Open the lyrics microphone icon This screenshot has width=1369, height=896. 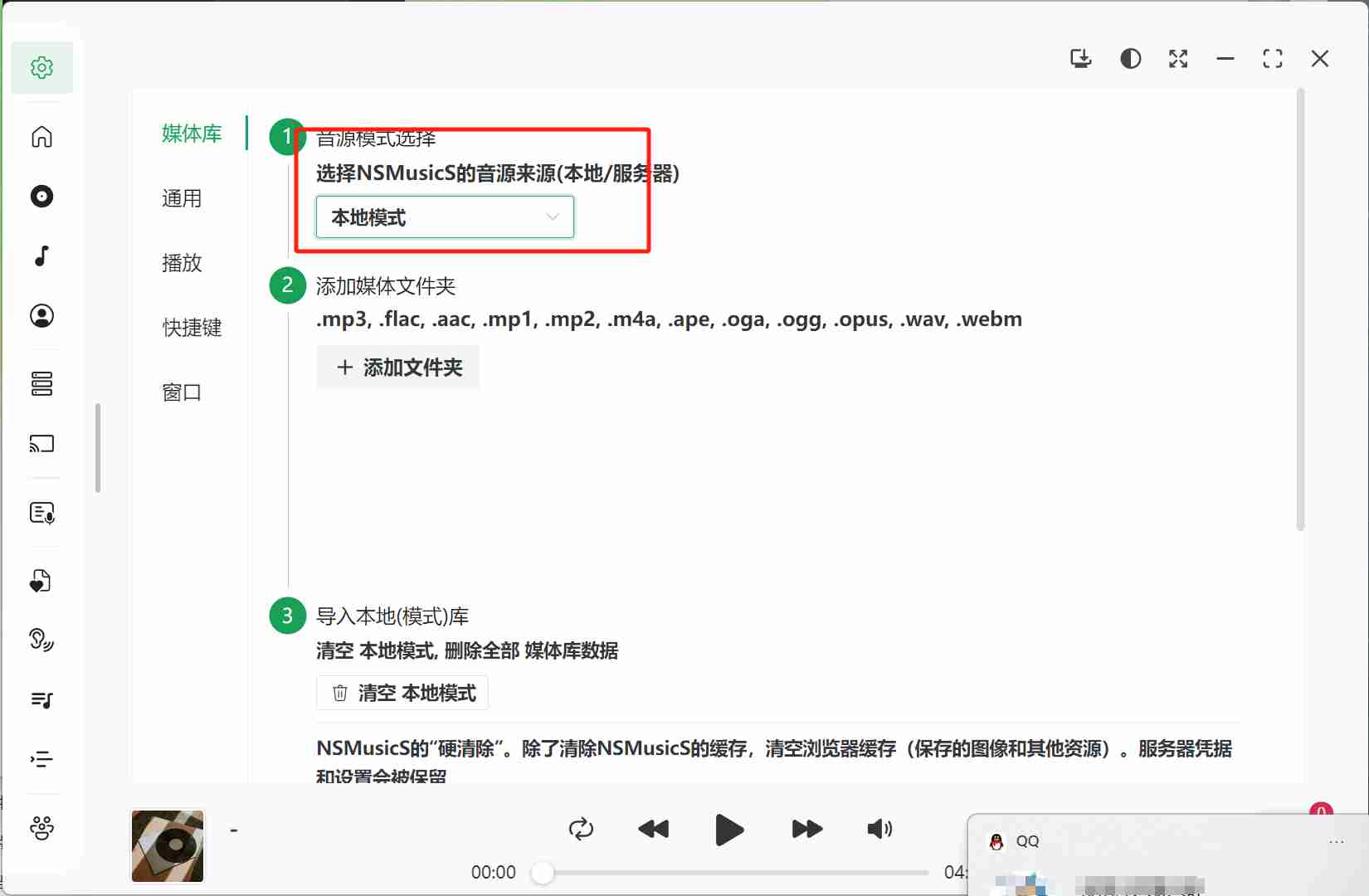[41, 513]
